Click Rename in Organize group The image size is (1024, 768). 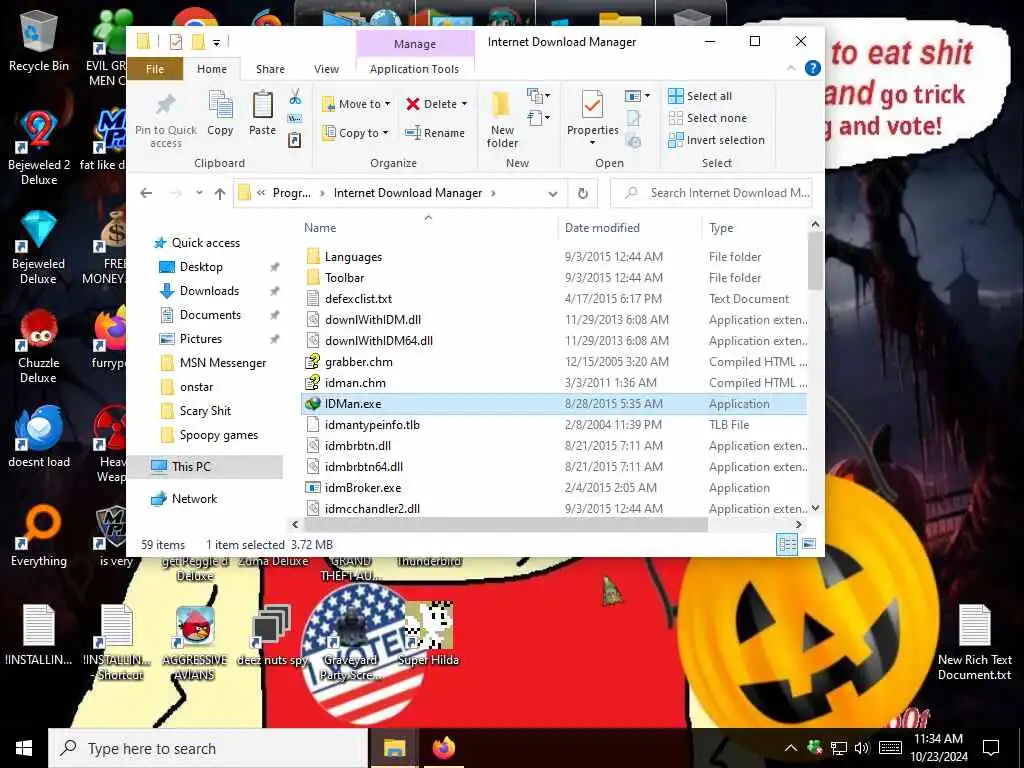434,133
